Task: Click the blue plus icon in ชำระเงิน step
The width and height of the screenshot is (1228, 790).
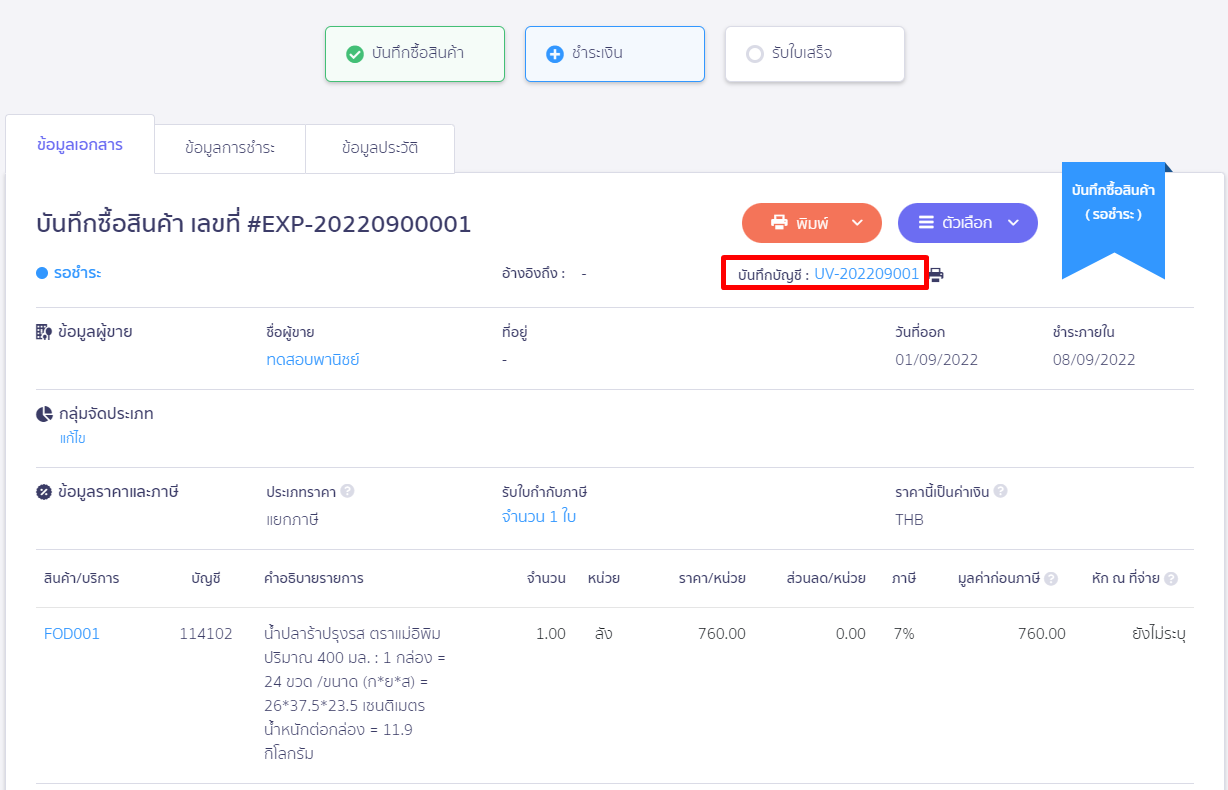Action: (x=555, y=54)
